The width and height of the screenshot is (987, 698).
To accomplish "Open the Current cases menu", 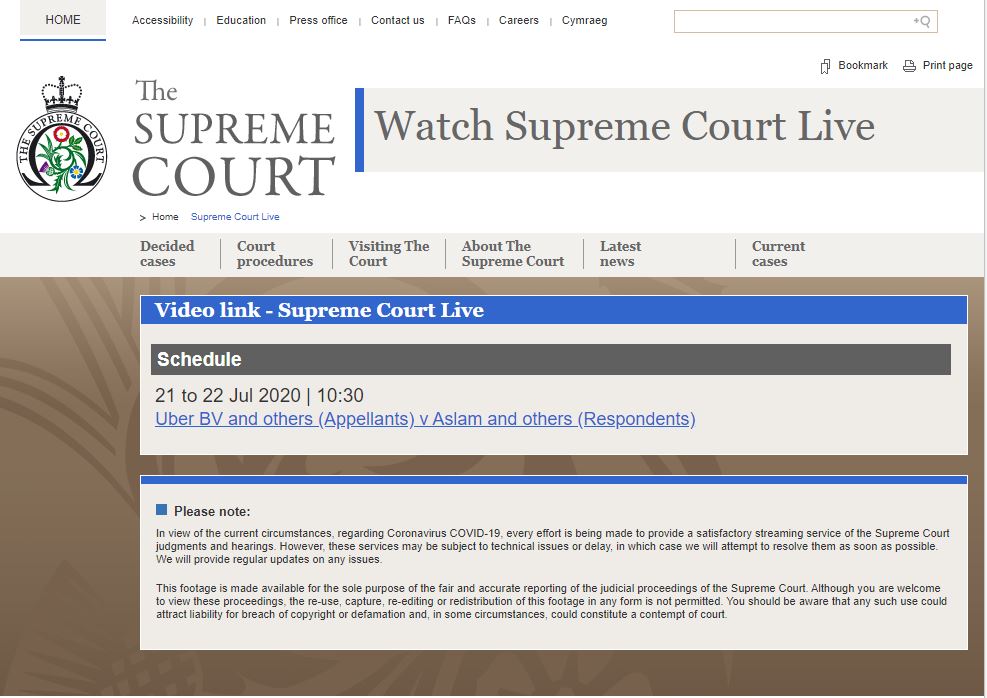I will pos(778,254).
